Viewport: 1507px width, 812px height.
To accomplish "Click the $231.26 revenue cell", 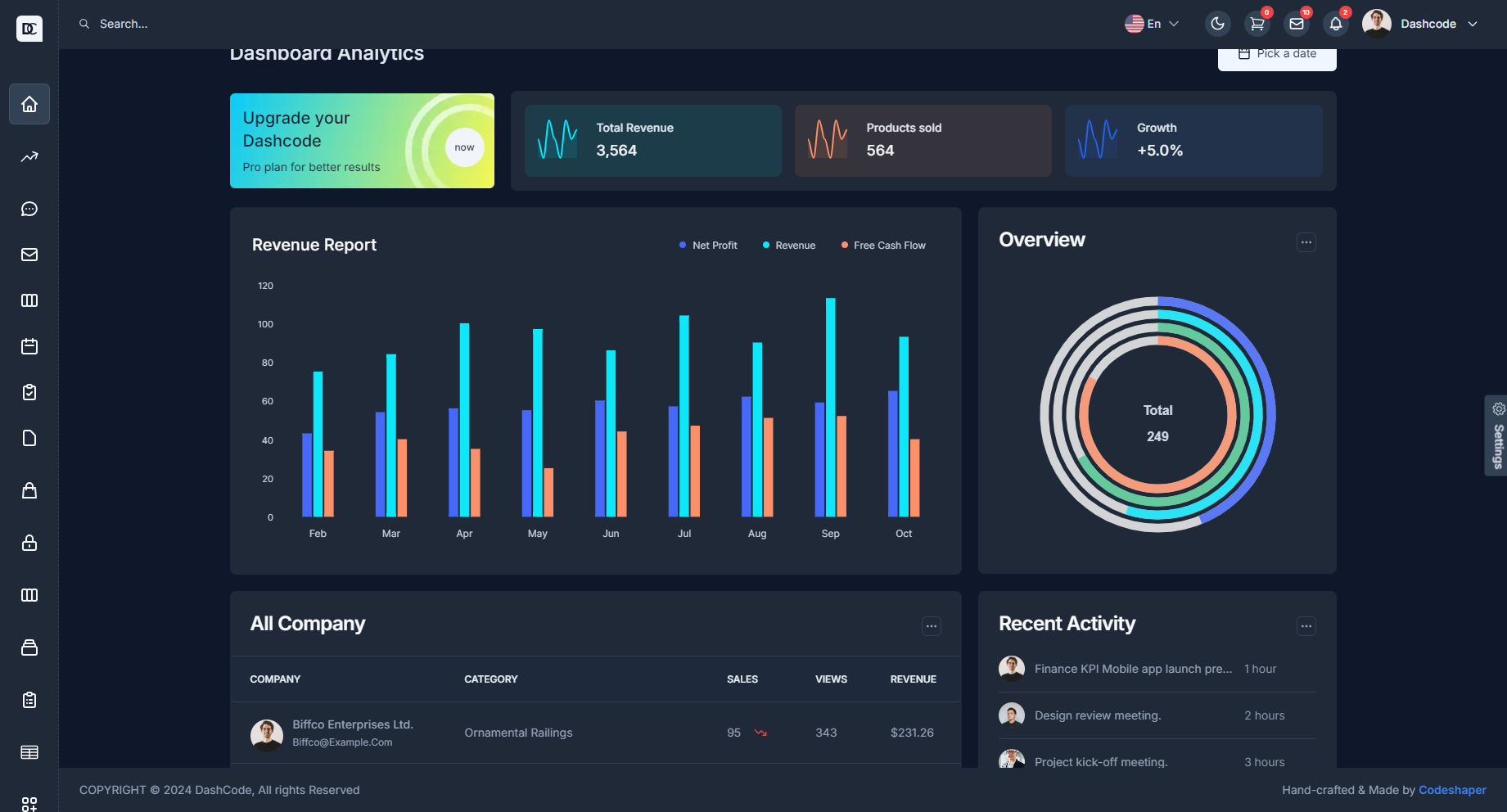I will (912, 733).
